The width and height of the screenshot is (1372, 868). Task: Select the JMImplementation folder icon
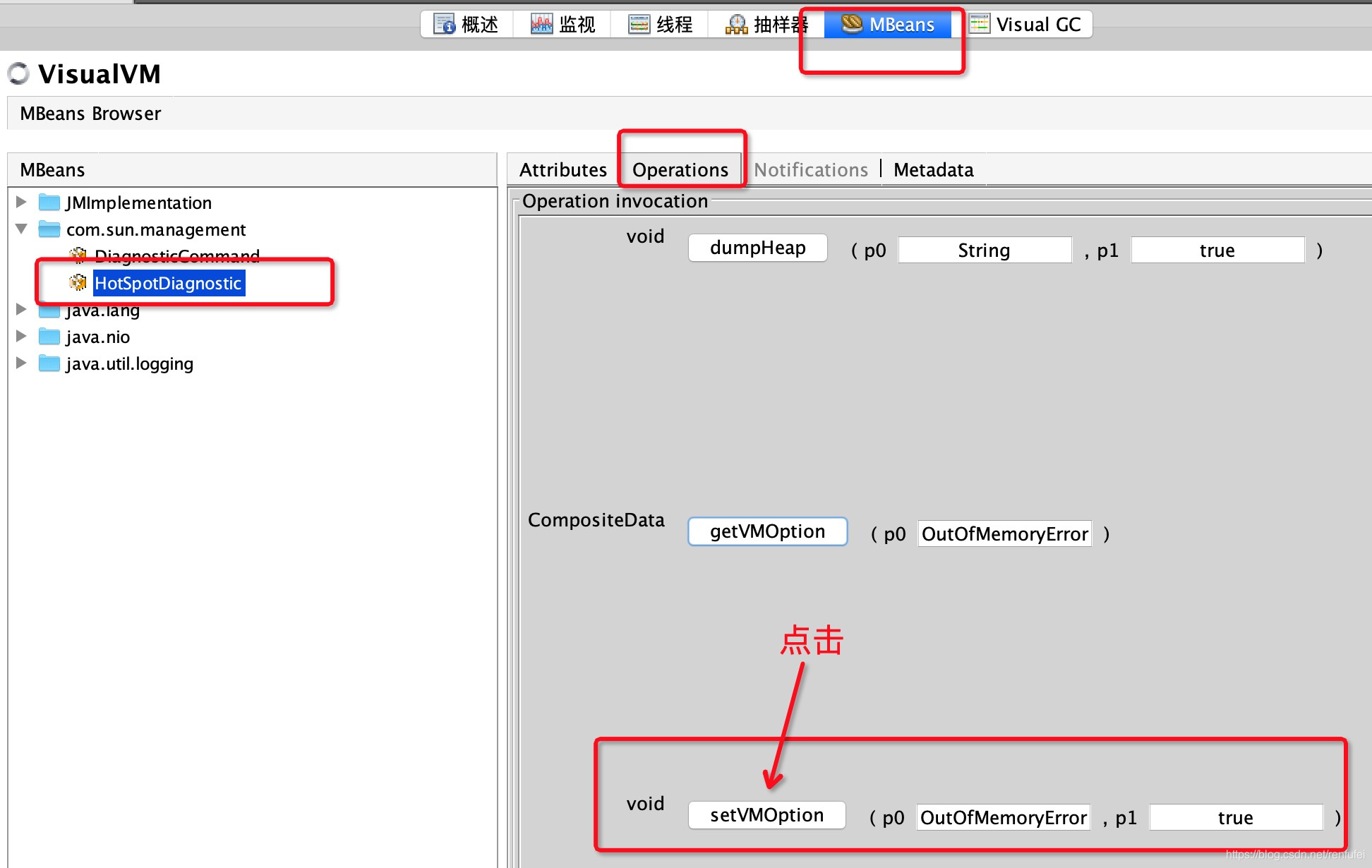(49, 203)
